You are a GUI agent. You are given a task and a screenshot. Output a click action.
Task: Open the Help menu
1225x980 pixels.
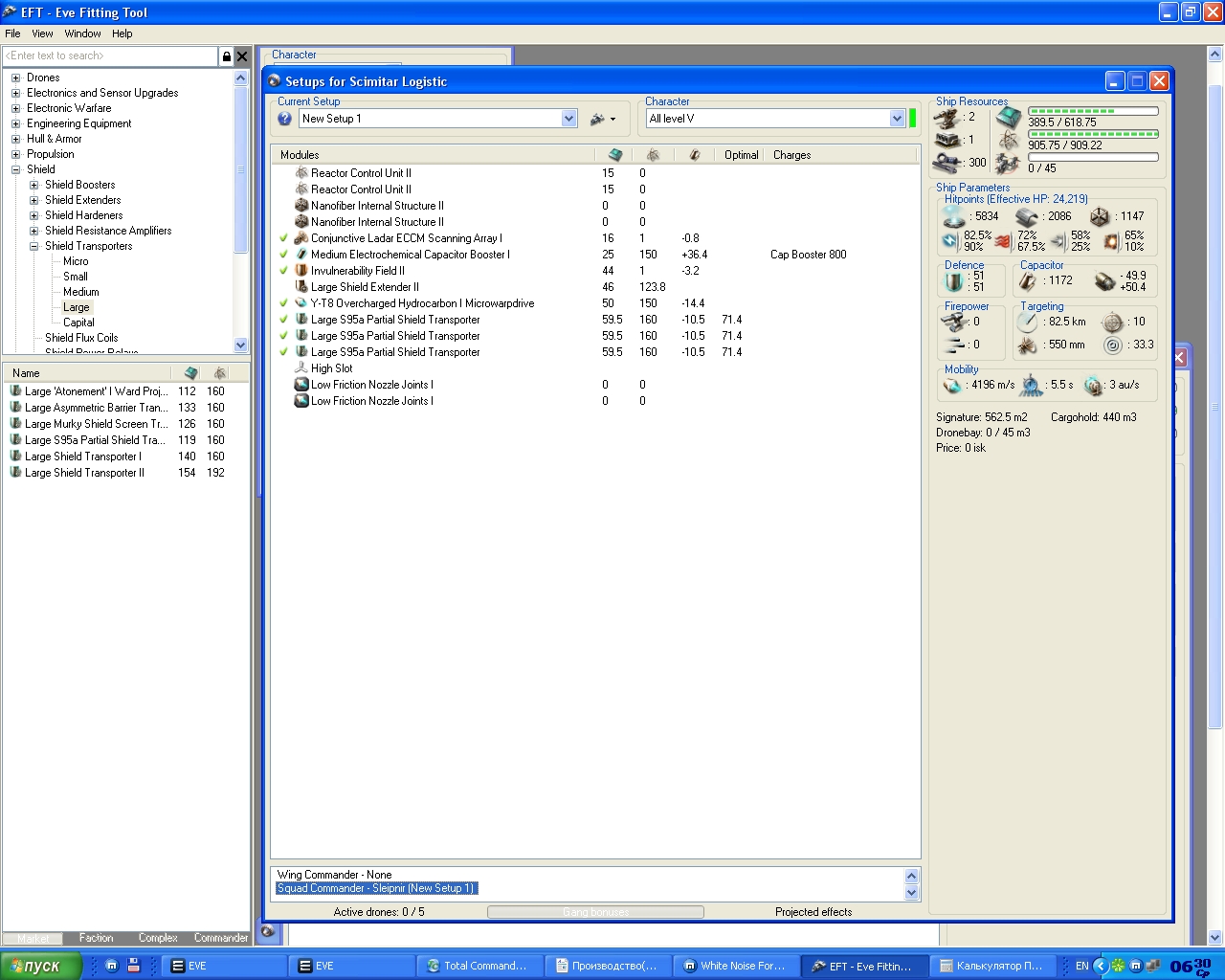(x=122, y=33)
